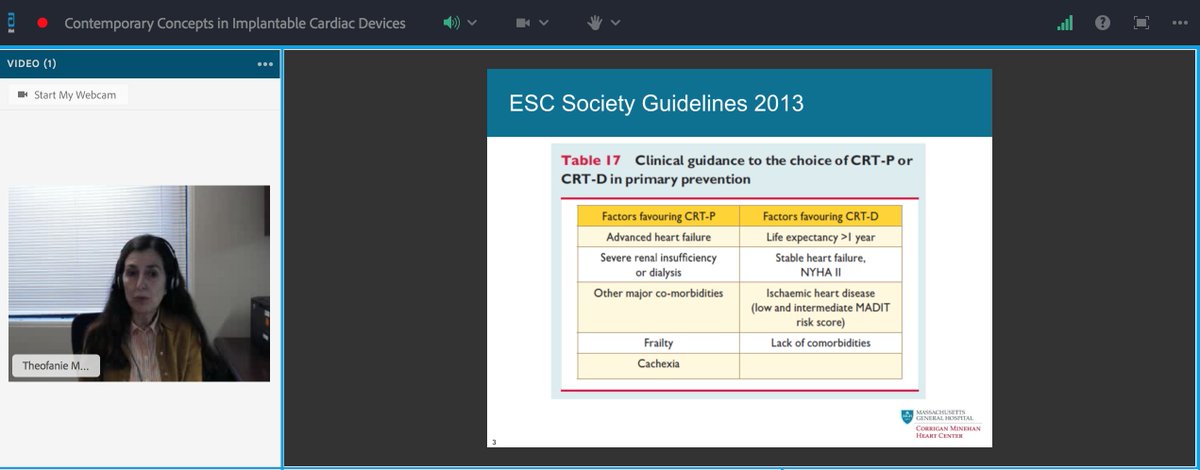Click meeting title Contemporary Concepts in Implantable Cardiac Devices
The height and width of the screenshot is (470, 1200).
235,22
